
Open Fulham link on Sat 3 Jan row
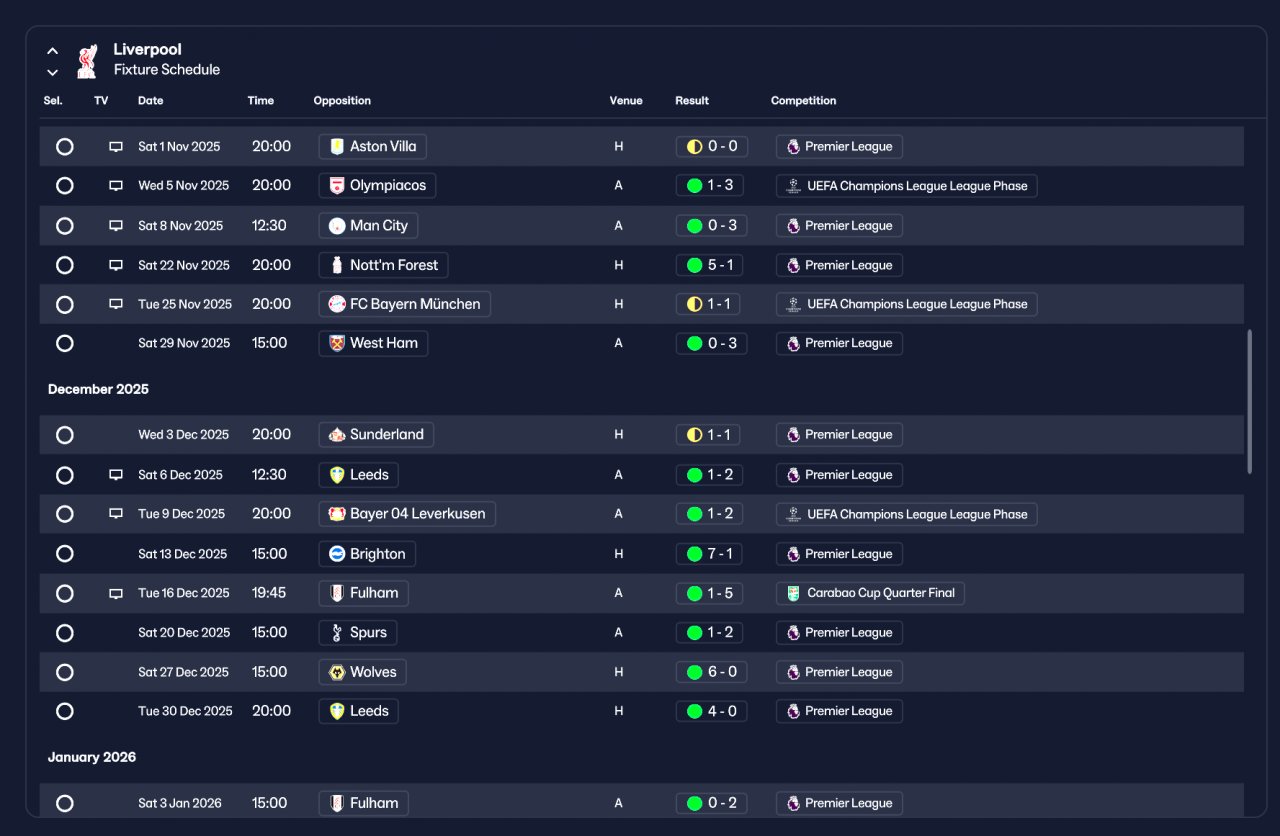(363, 803)
